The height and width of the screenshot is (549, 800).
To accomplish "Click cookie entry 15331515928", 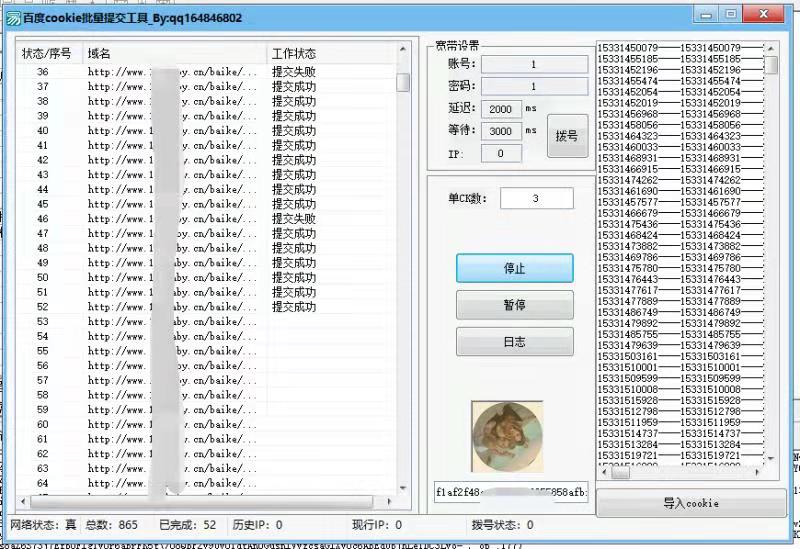I will tap(680, 400).
